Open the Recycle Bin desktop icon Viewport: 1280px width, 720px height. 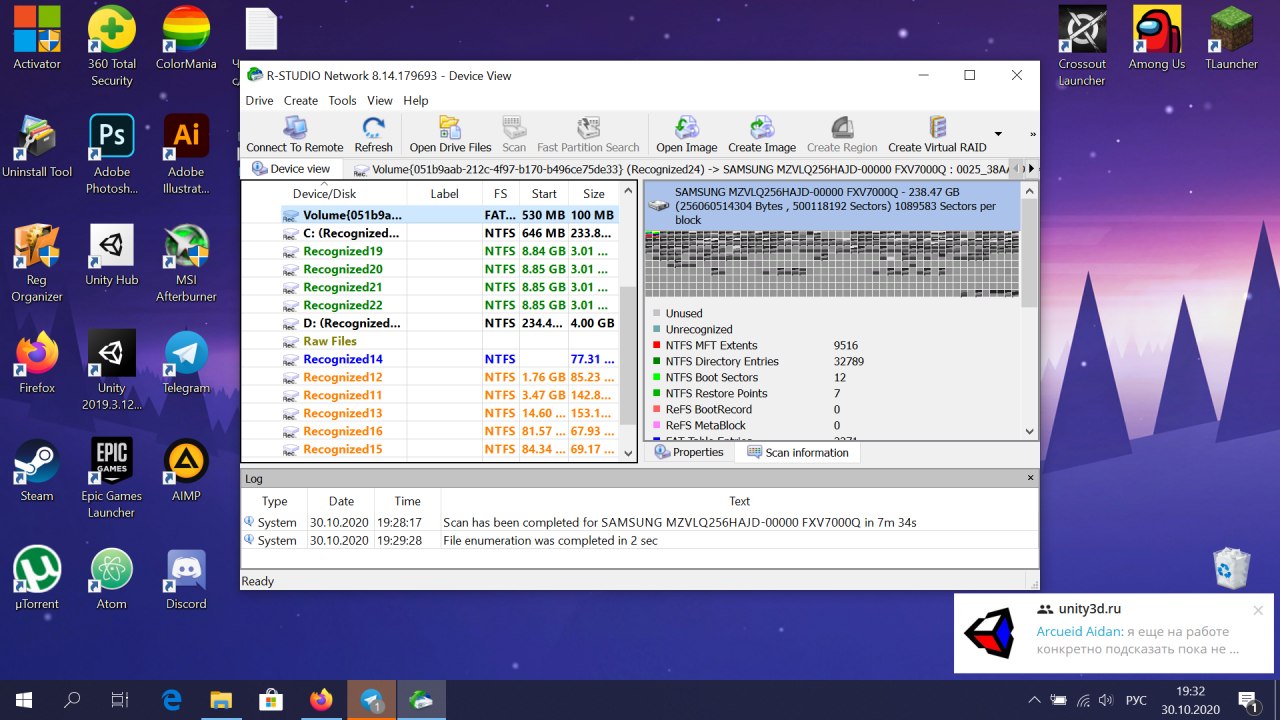coord(1232,568)
